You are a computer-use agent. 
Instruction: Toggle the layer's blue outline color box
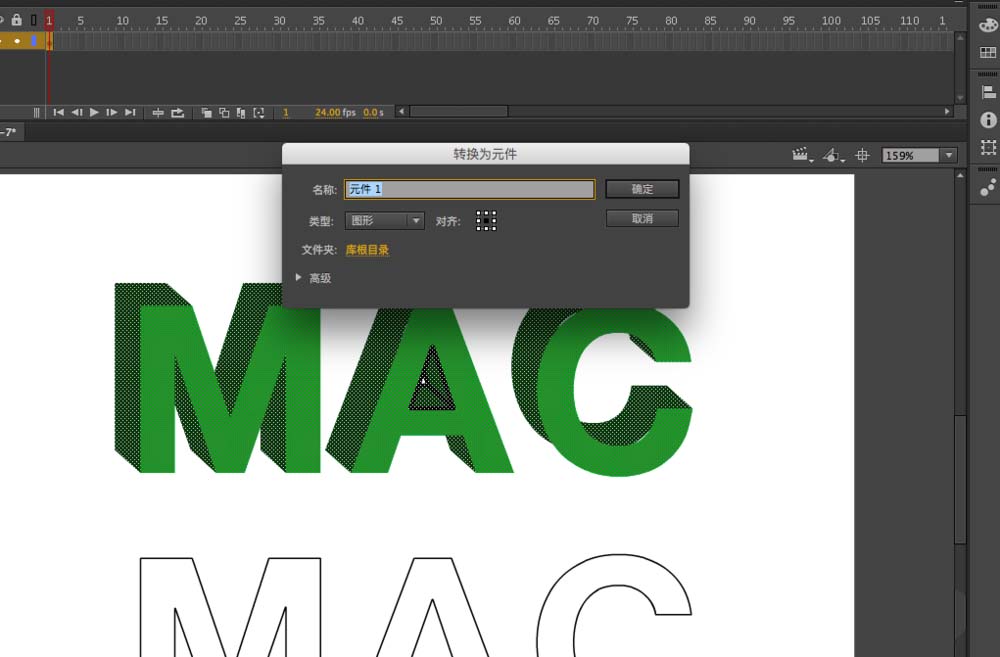coord(34,41)
